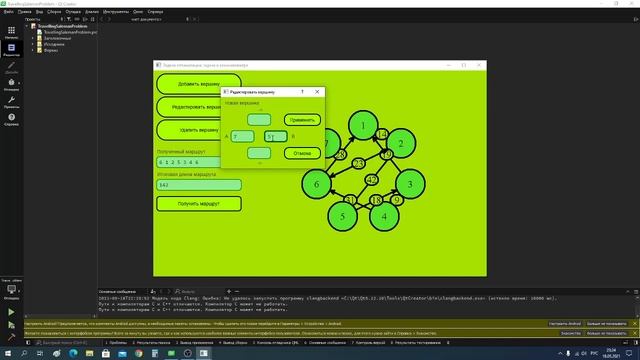The image size is (640, 360).
Task: Open the no-document file dropdown in editor toolbar
Action: click(x=159, y=19)
